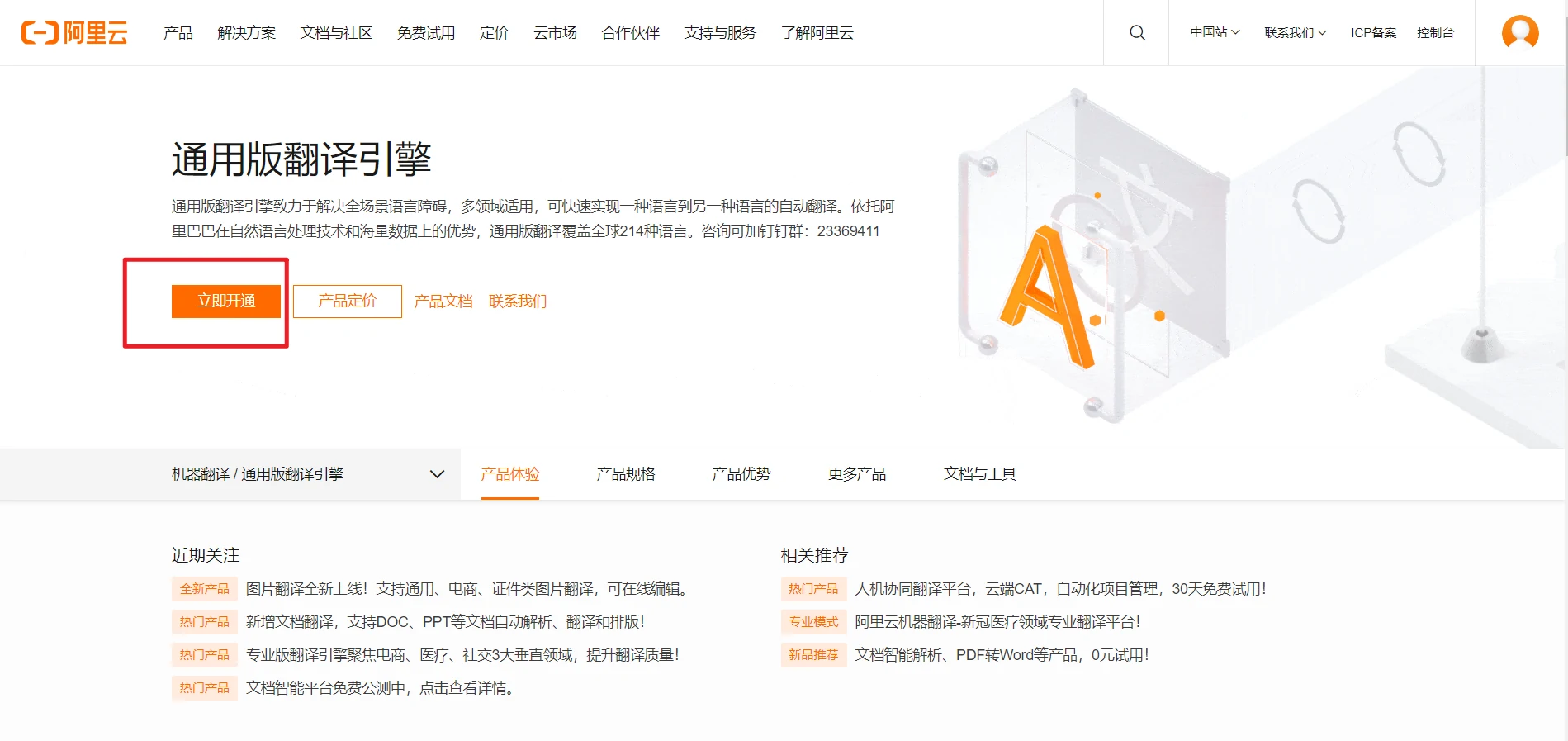Image resolution: width=1568 pixels, height=741 pixels.
Task: Click the orange 联系我们 link
Action: tap(518, 302)
